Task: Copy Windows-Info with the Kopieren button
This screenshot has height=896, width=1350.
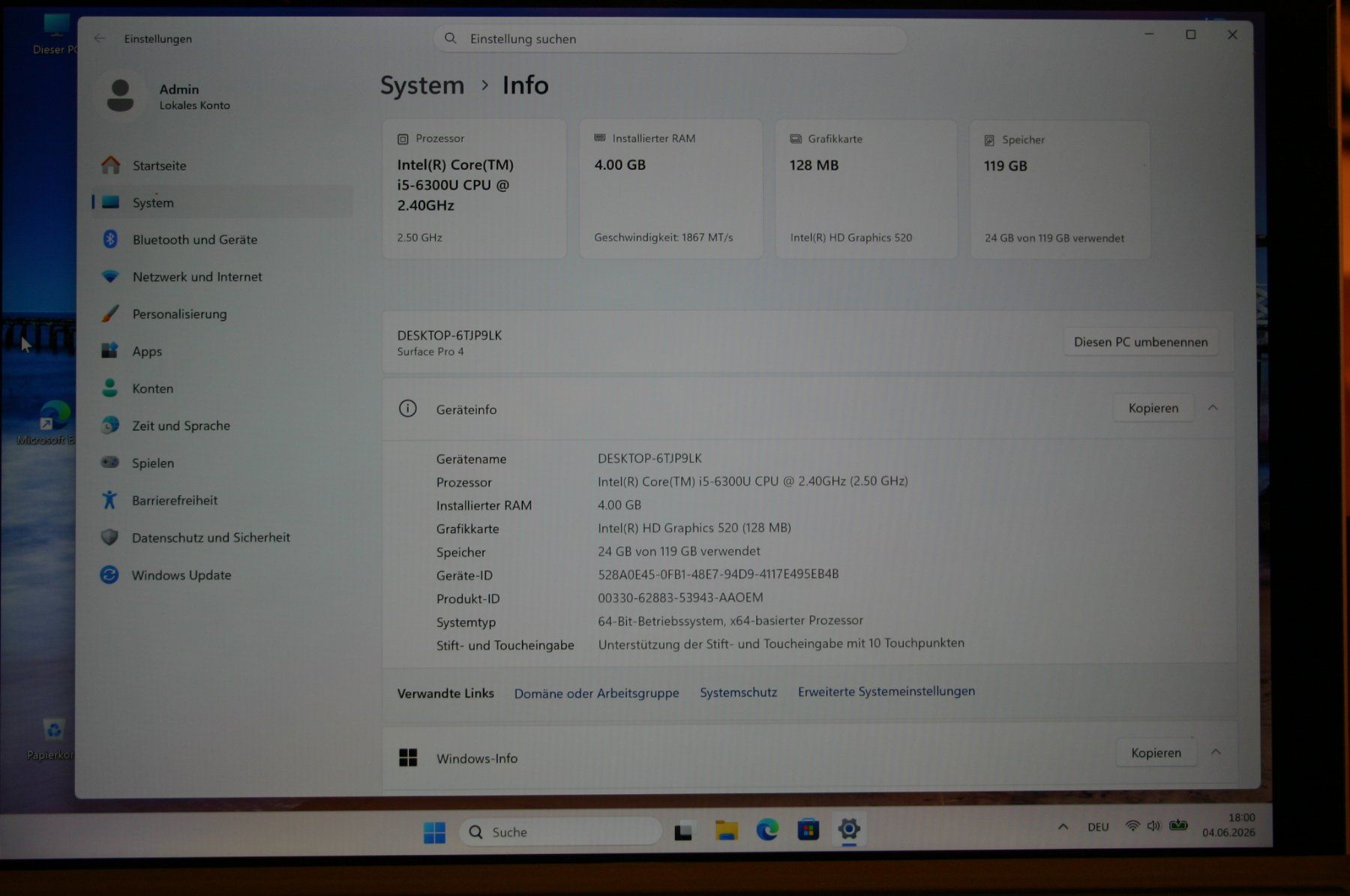Action: [1156, 753]
